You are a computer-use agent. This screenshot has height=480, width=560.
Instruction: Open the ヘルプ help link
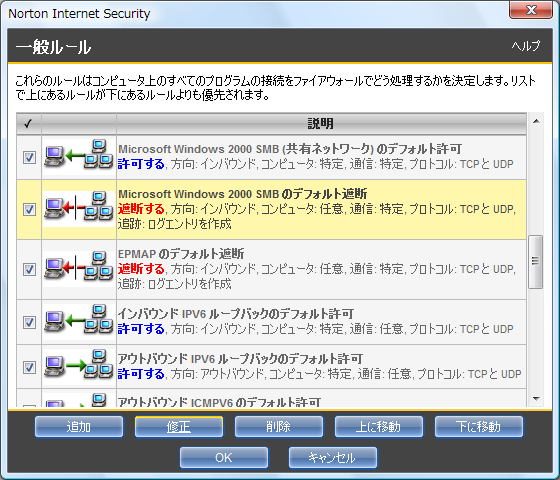coord(526,46)
